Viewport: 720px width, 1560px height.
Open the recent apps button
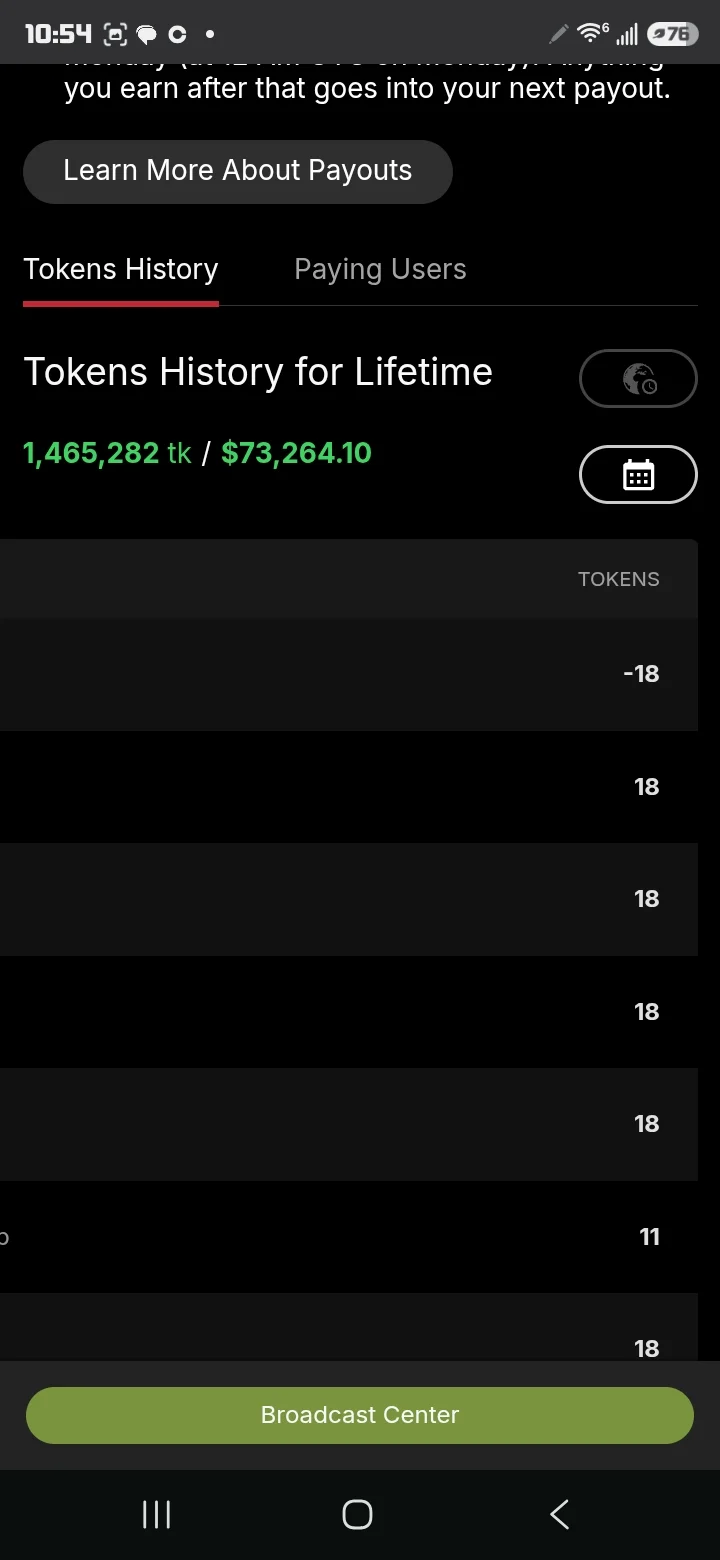pos(156,1514)
